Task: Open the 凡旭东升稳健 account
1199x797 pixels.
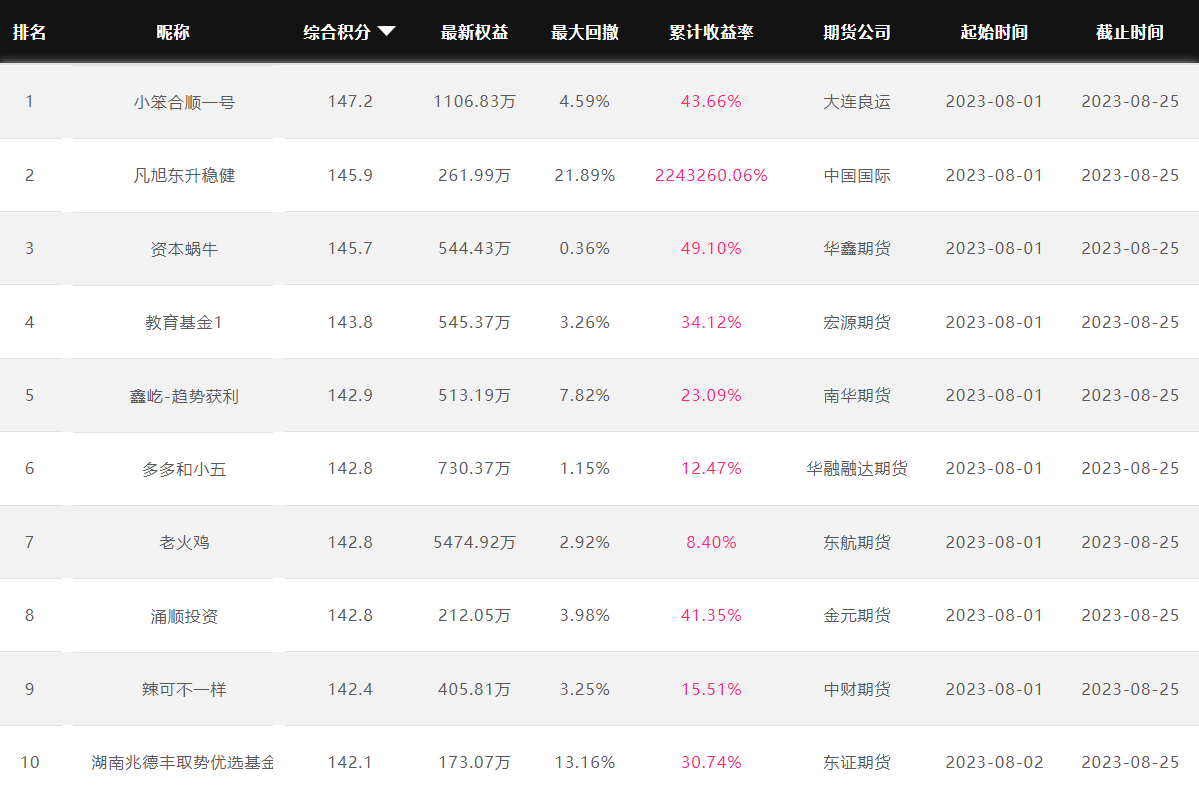Action: (184, 175)
